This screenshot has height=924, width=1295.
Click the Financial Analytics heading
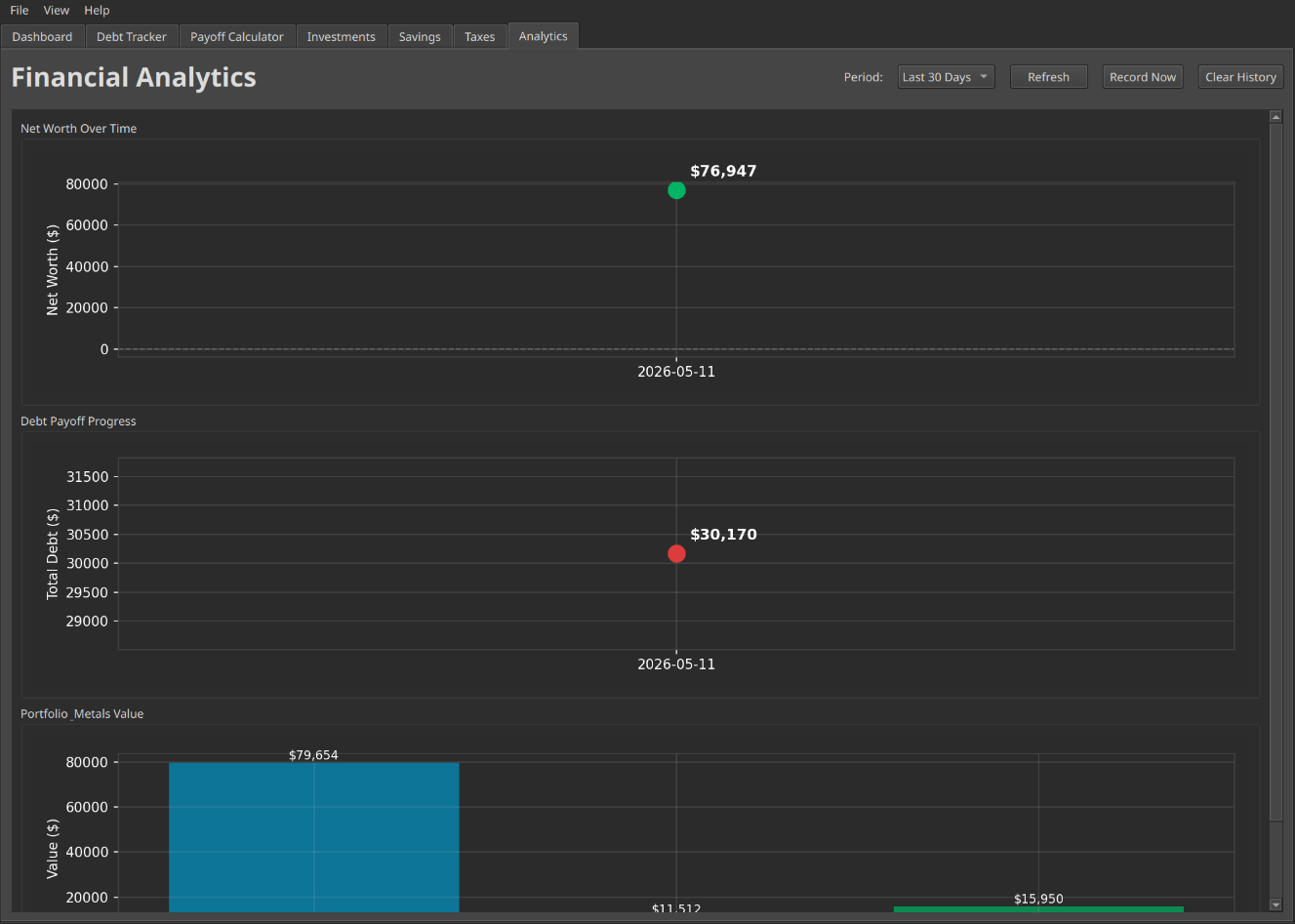(134, 77)
